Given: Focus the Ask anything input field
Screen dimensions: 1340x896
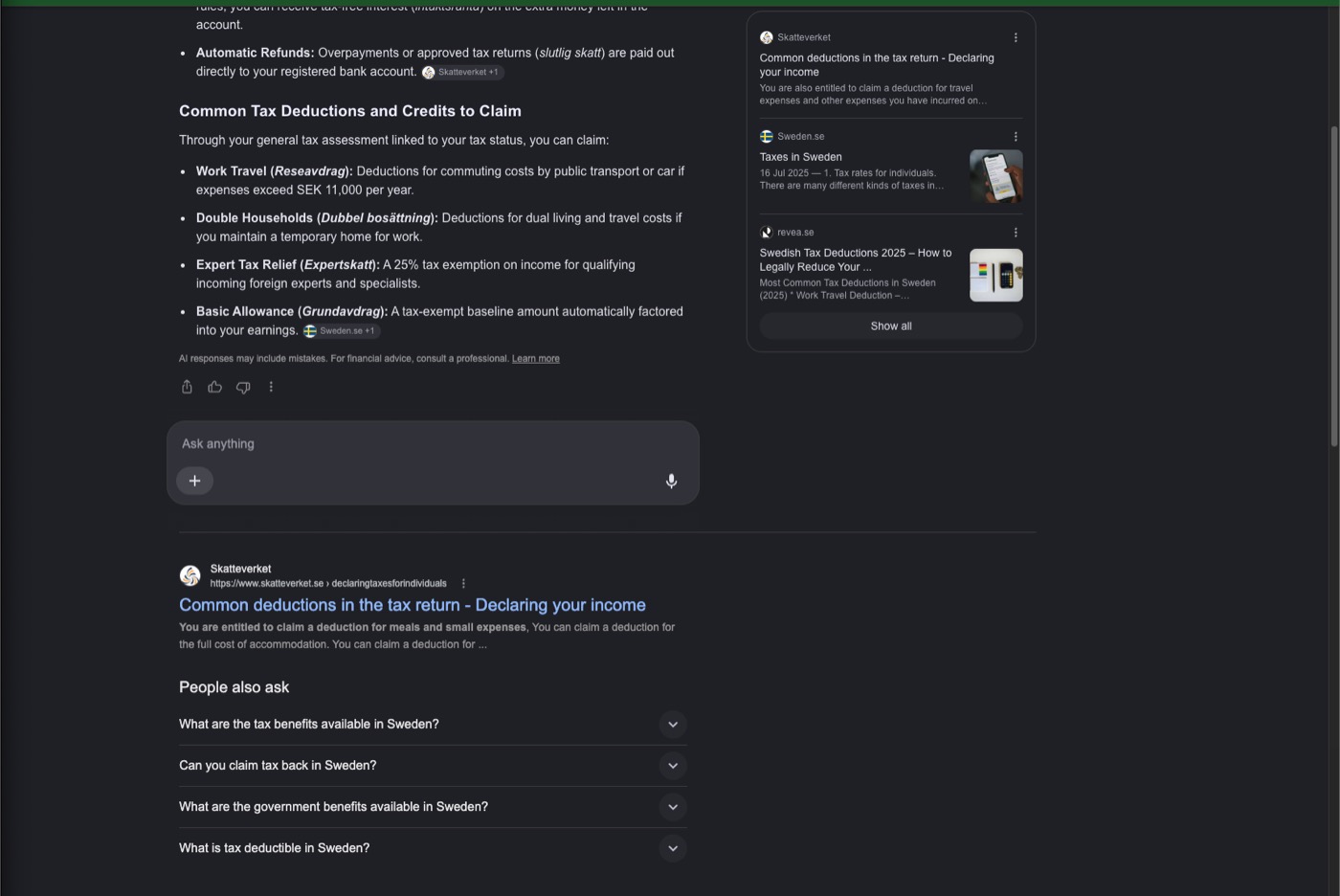Looking at the screenshot, I should pyautogui.click(x=433, y=444).
